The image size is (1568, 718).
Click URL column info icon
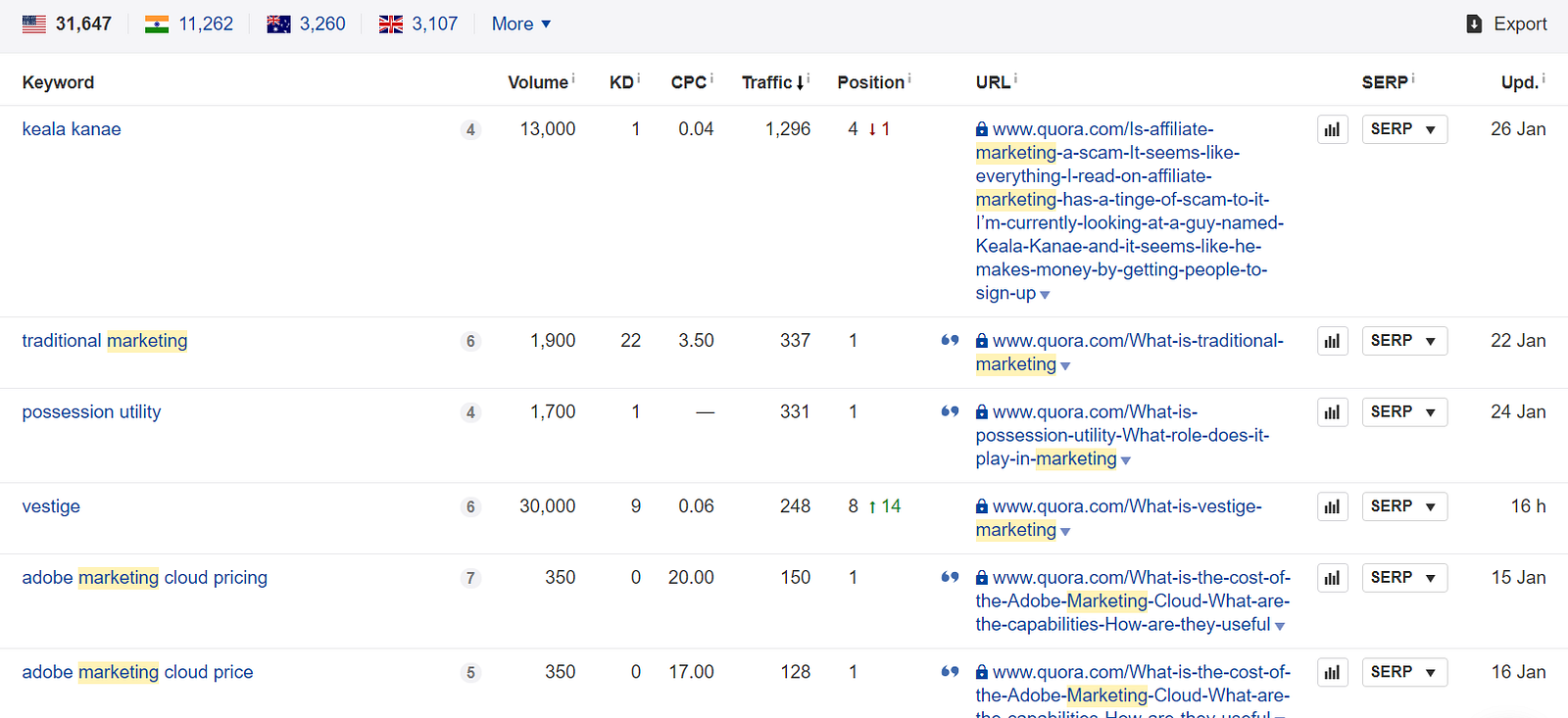pos(1015,77)
